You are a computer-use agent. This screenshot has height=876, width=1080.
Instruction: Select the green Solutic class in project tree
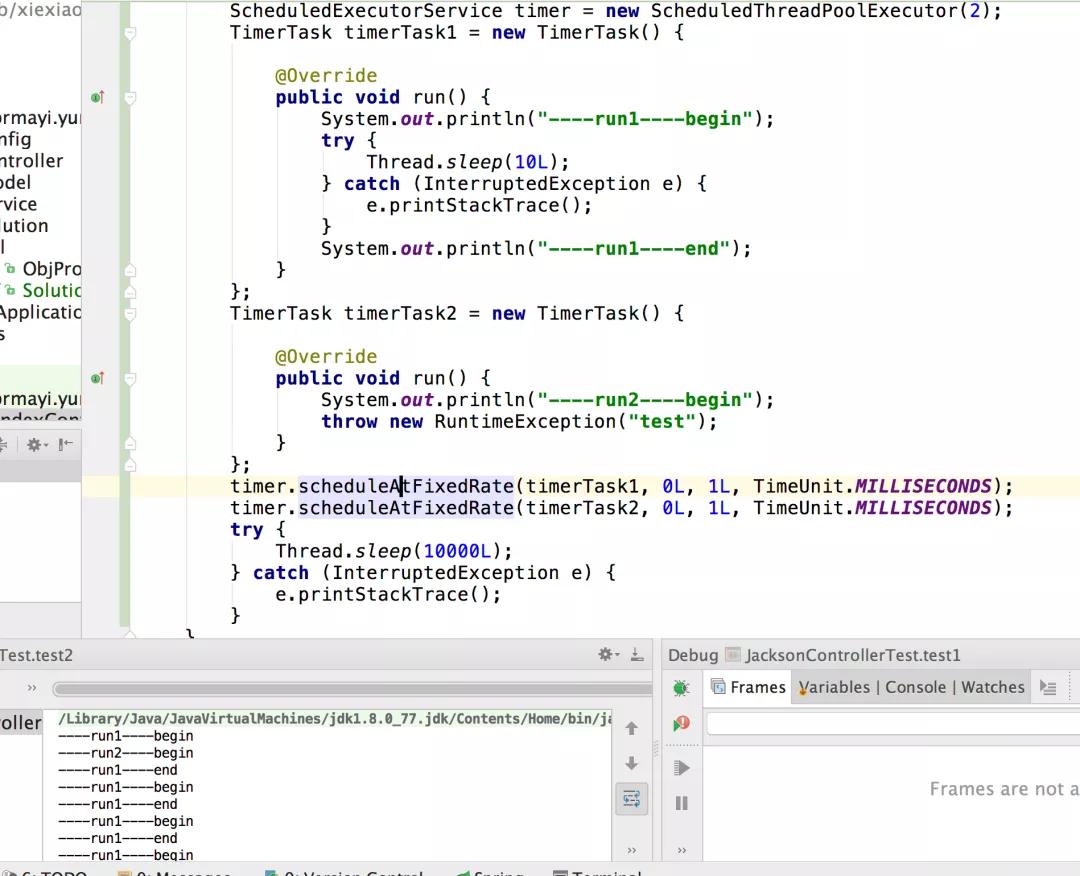pos(52,290)
